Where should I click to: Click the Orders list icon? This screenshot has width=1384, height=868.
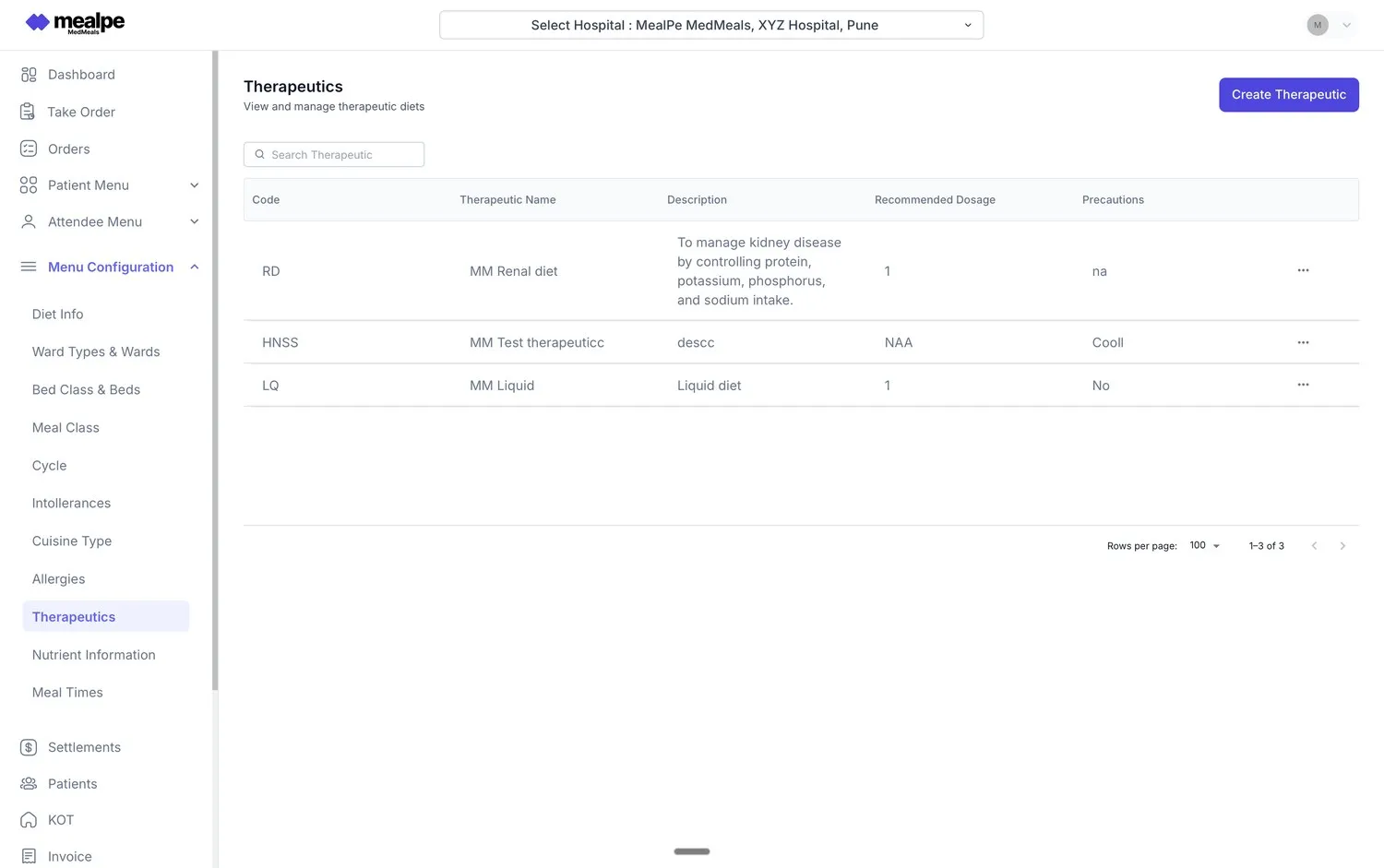(x=29, y=149)
